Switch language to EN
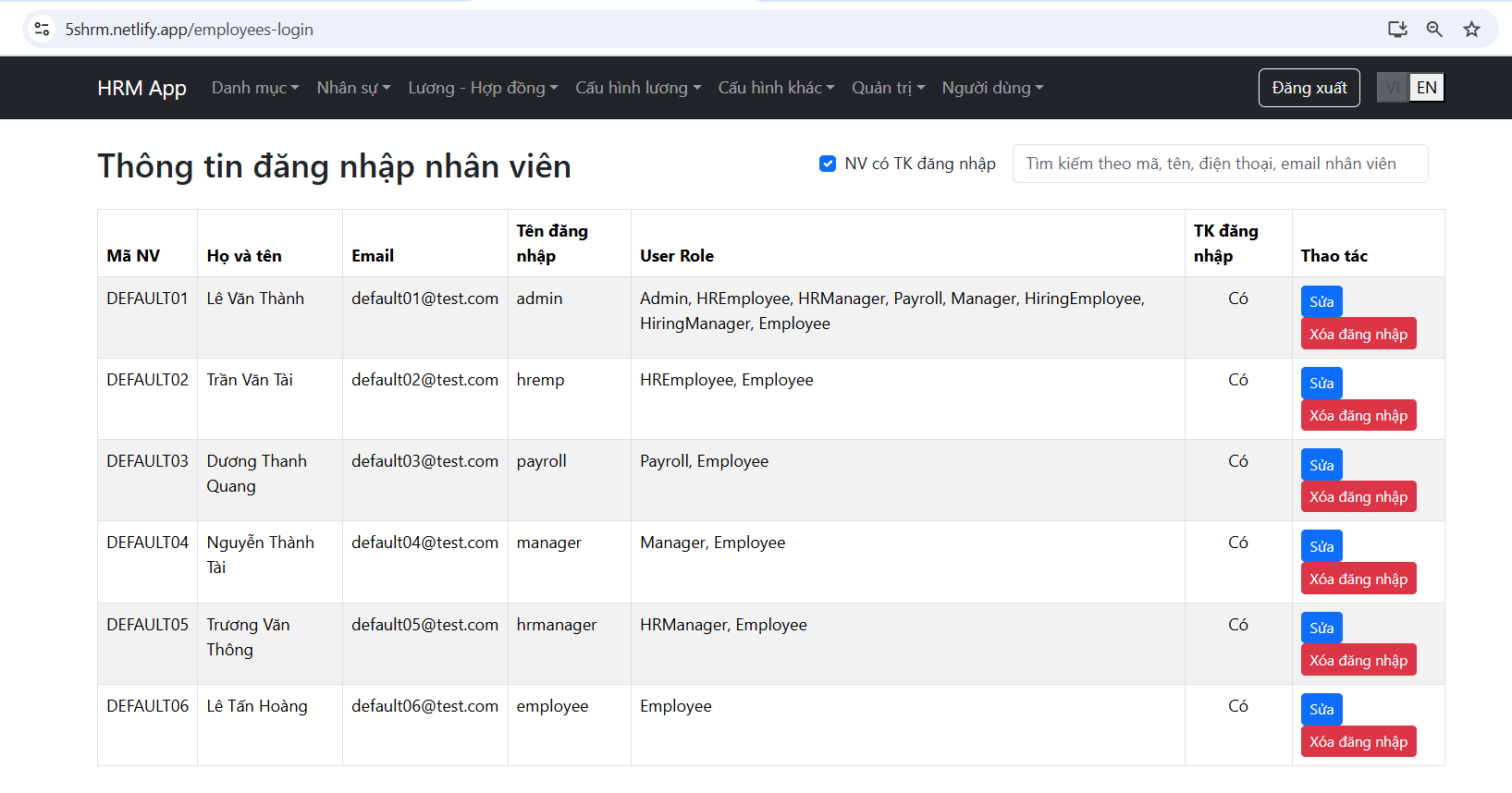Viewport: 1512px width, 793px height. tap(1427, 88)
